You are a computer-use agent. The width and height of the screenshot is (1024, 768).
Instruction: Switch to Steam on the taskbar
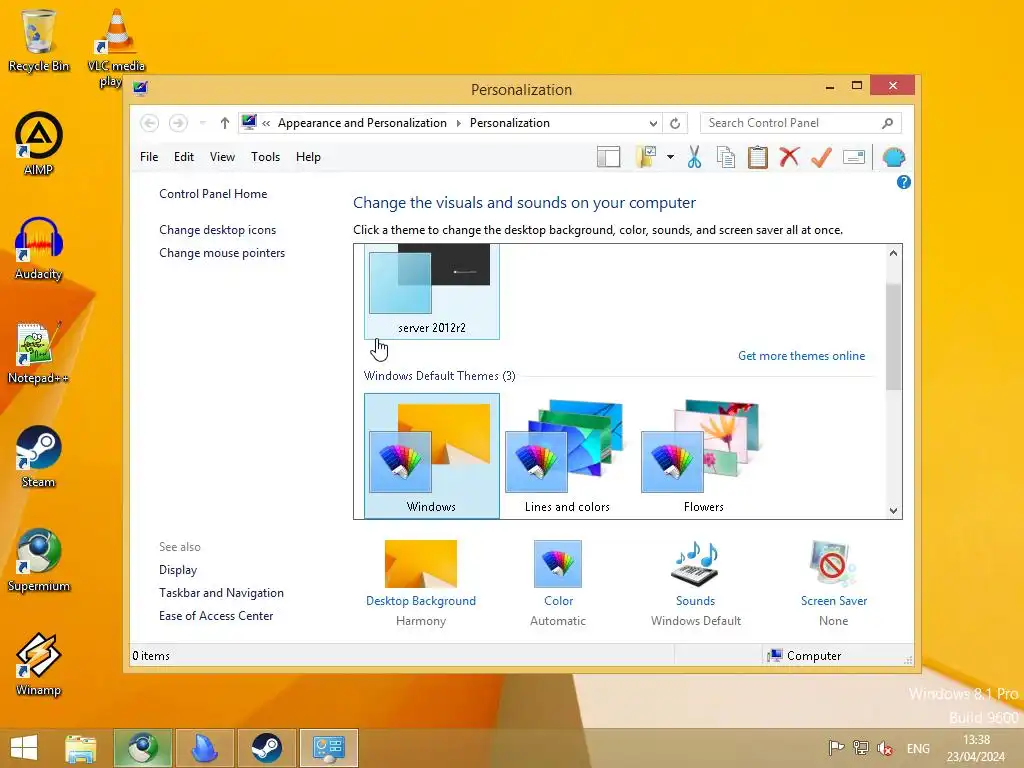267,748
